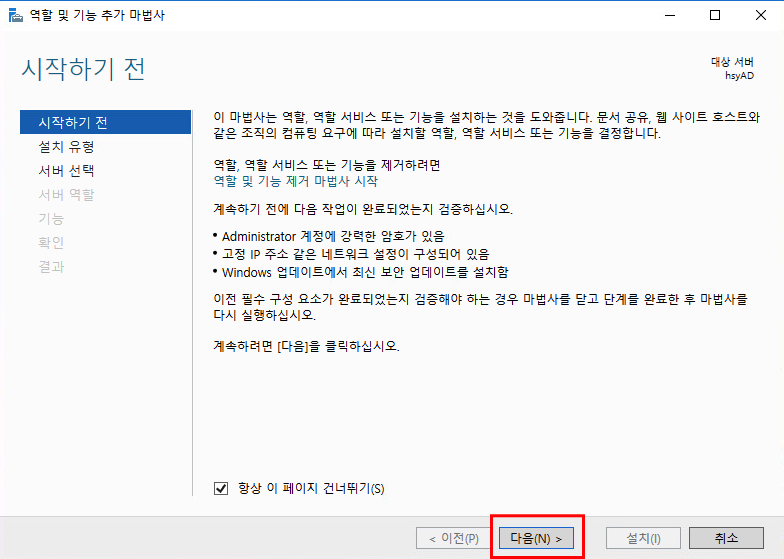Click the 설치(I) button
784x559 pixels.
click(x=643, y=538)
